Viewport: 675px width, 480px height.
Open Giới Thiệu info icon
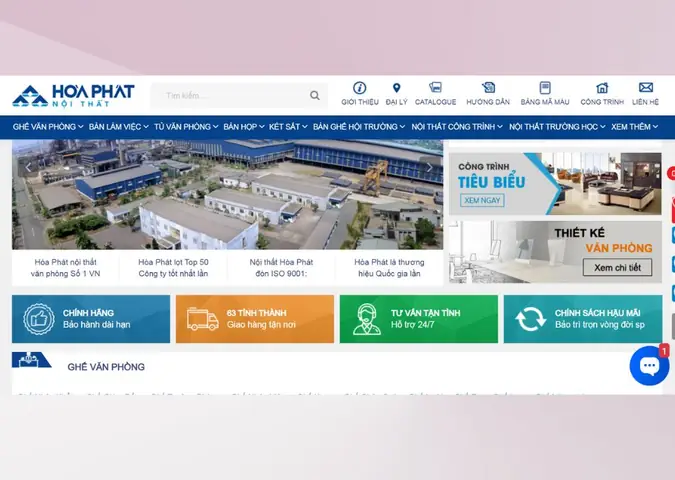click(x=359, y=88)
